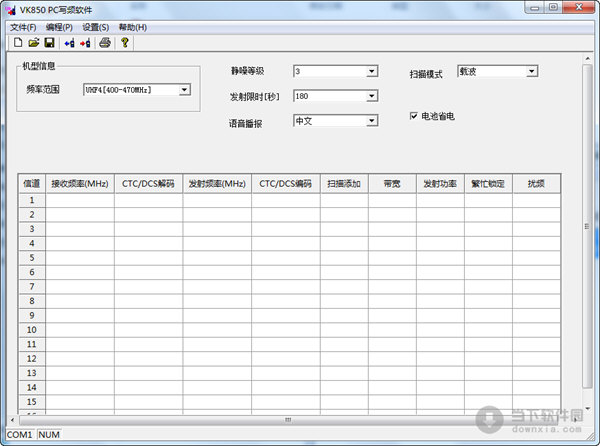600x446 pixels.
Task: Create a new file with toolbar icon
Action: 18,43
